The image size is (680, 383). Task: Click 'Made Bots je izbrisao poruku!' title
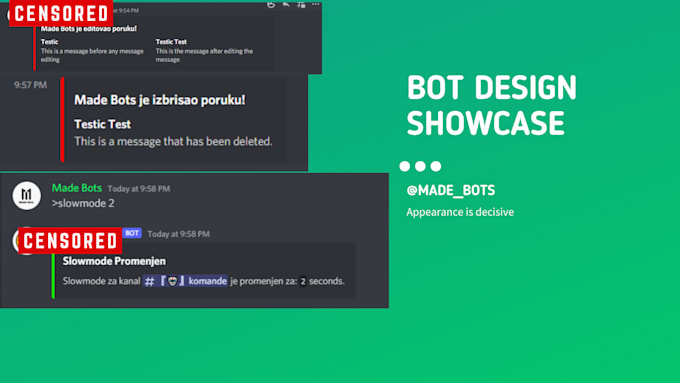tap(160, 100)
